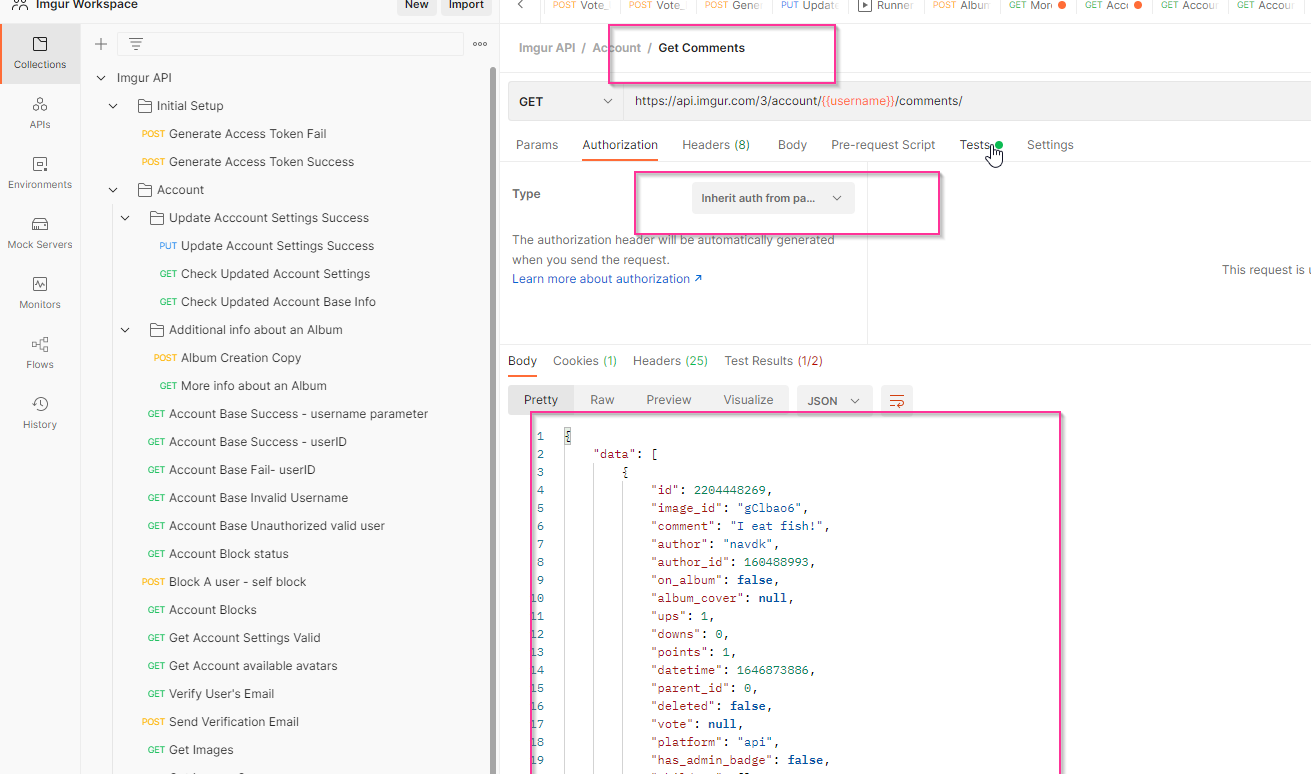This screenshot has width=1311, height=774.
Task: Click the collections list scrollbar
Action: pos(492,420)
